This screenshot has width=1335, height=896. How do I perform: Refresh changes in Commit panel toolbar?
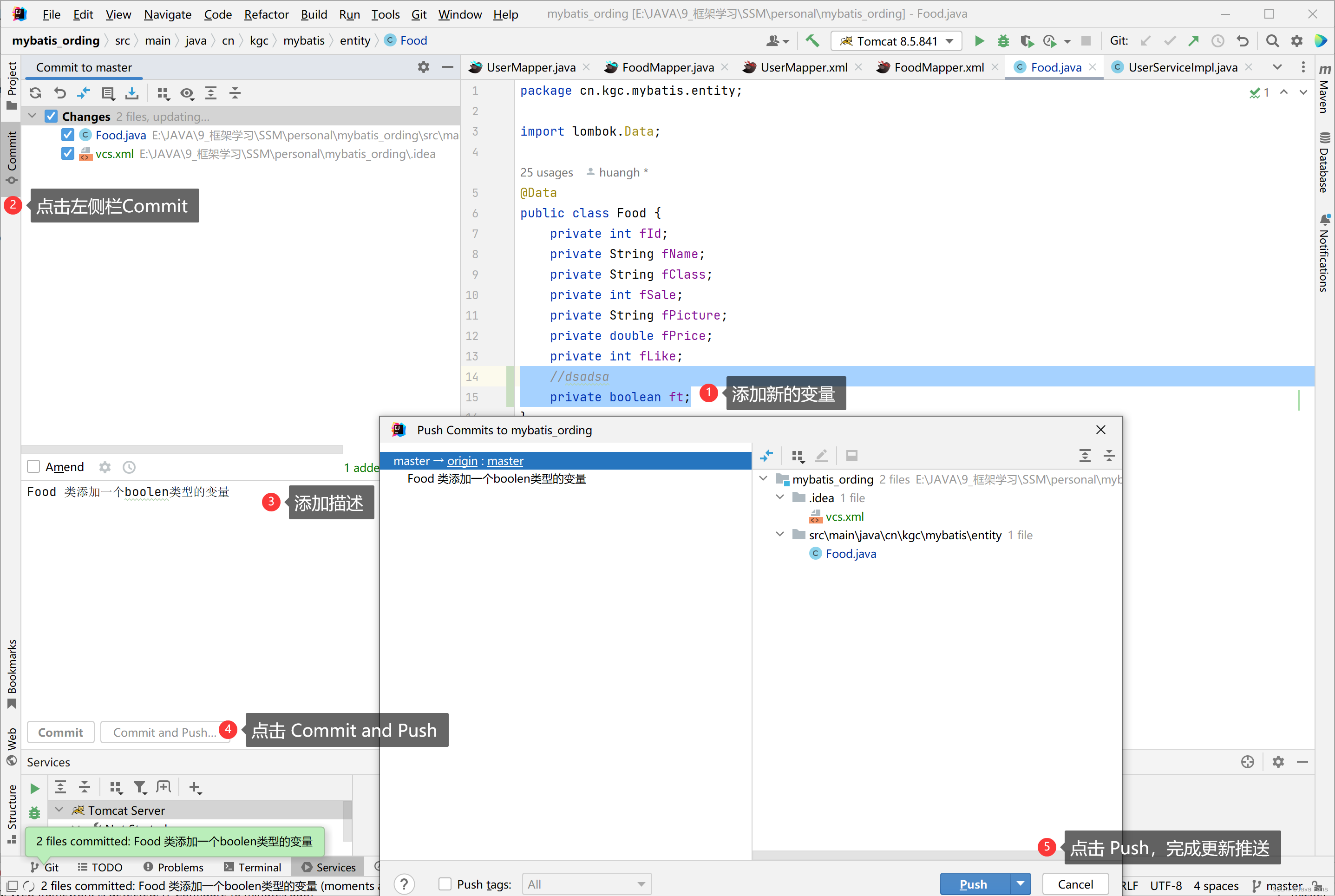pos(35,93)
